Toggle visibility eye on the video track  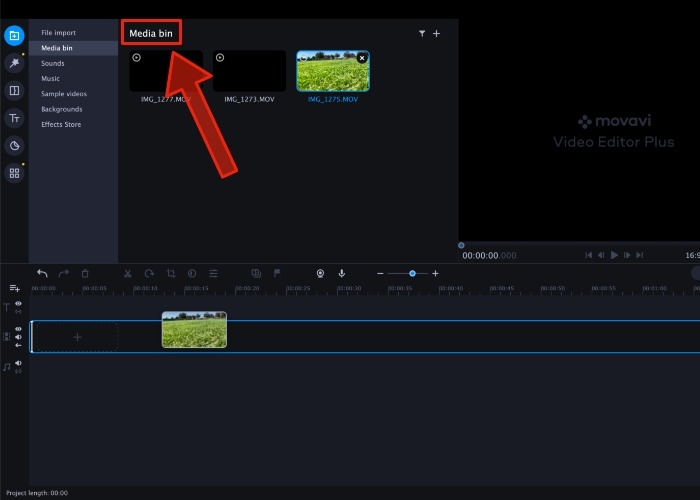pyautogui.click(x=18, y=328)
